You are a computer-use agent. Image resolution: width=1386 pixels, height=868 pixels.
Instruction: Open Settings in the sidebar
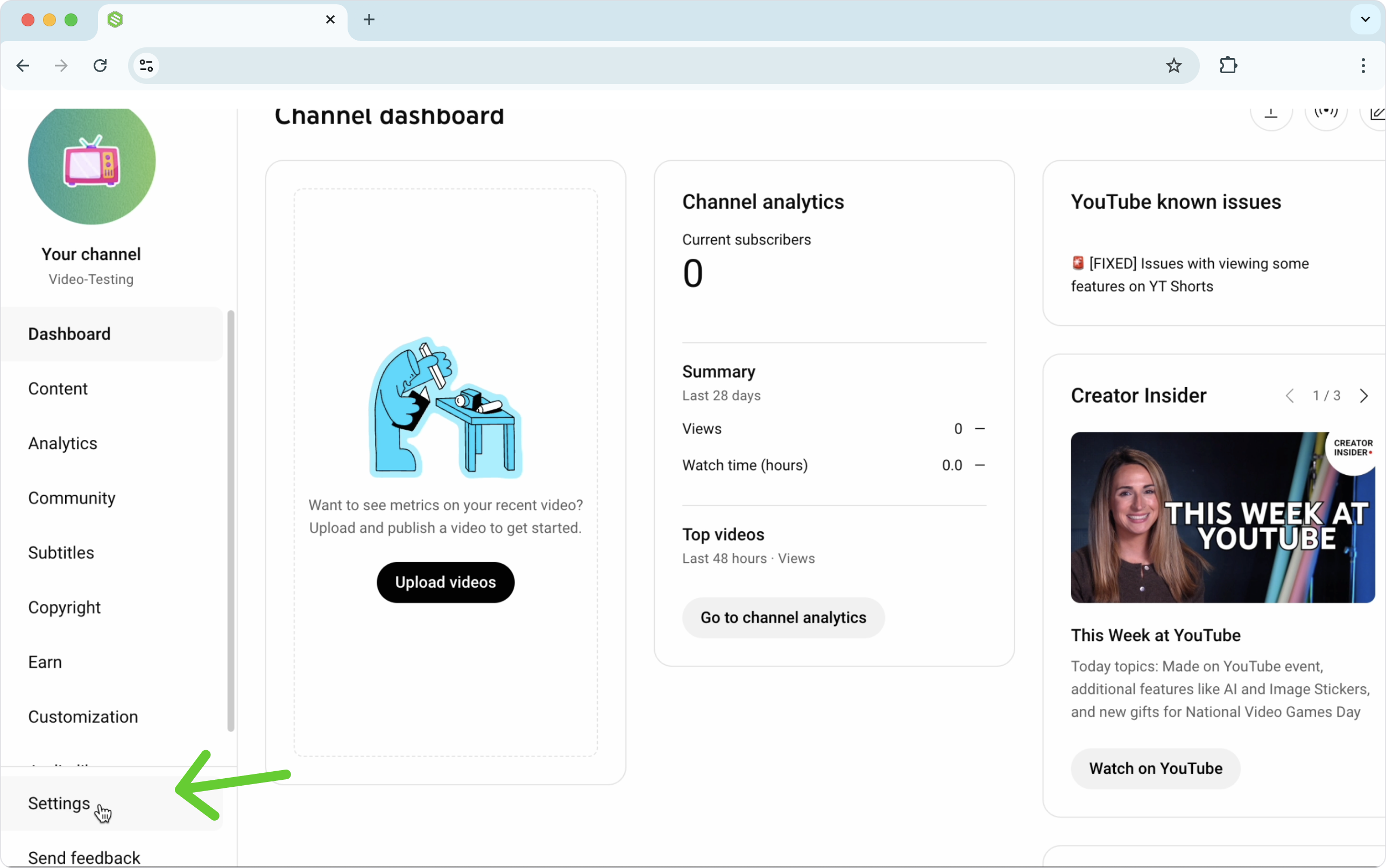click(59, 802)
